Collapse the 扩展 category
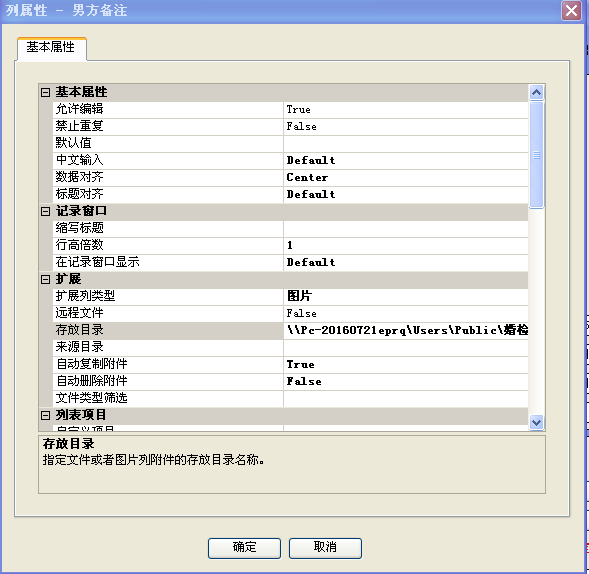Screen dimensions: 589x574 [x=45, y=279]
